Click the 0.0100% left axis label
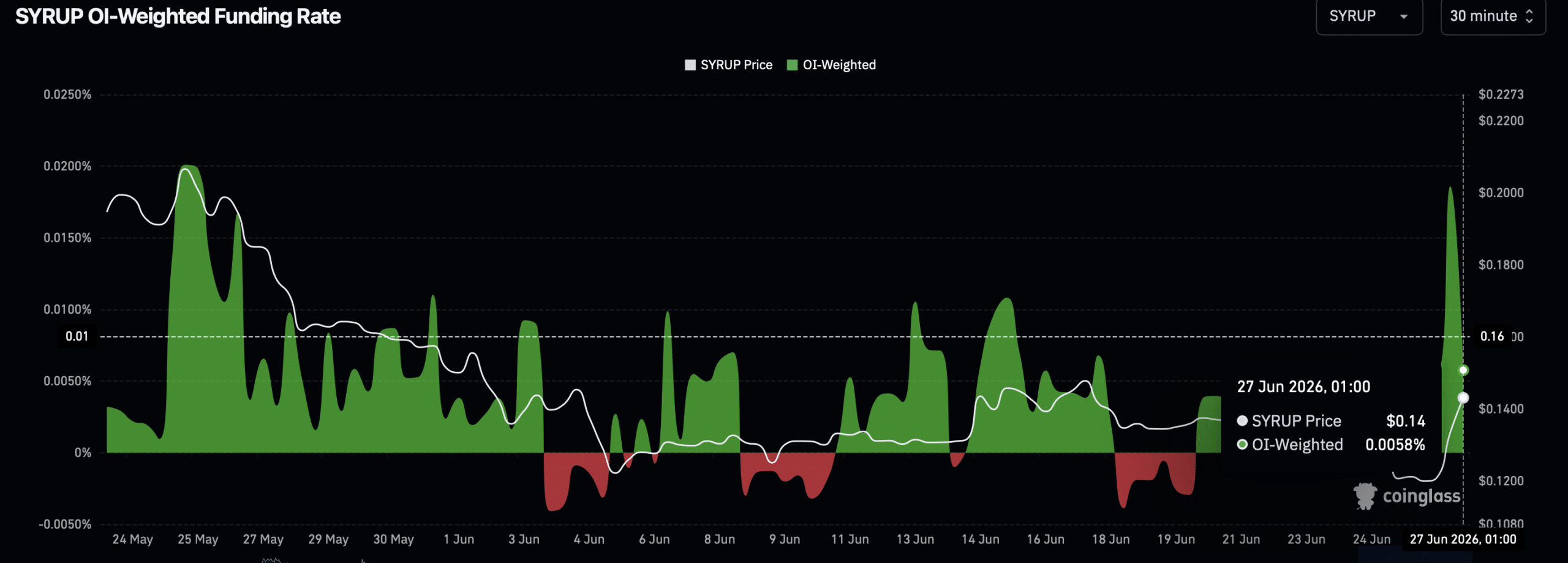Image resolution: width=1568 pixels, height=563 pixels. tap(67, 309)
